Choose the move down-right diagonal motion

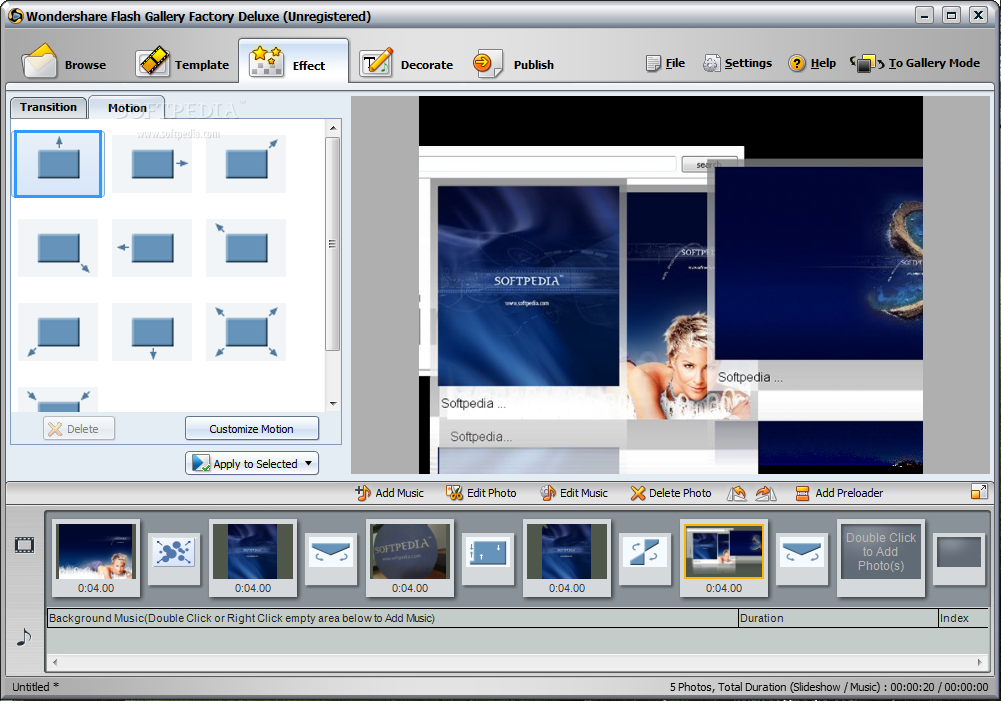tap(58, 248)
